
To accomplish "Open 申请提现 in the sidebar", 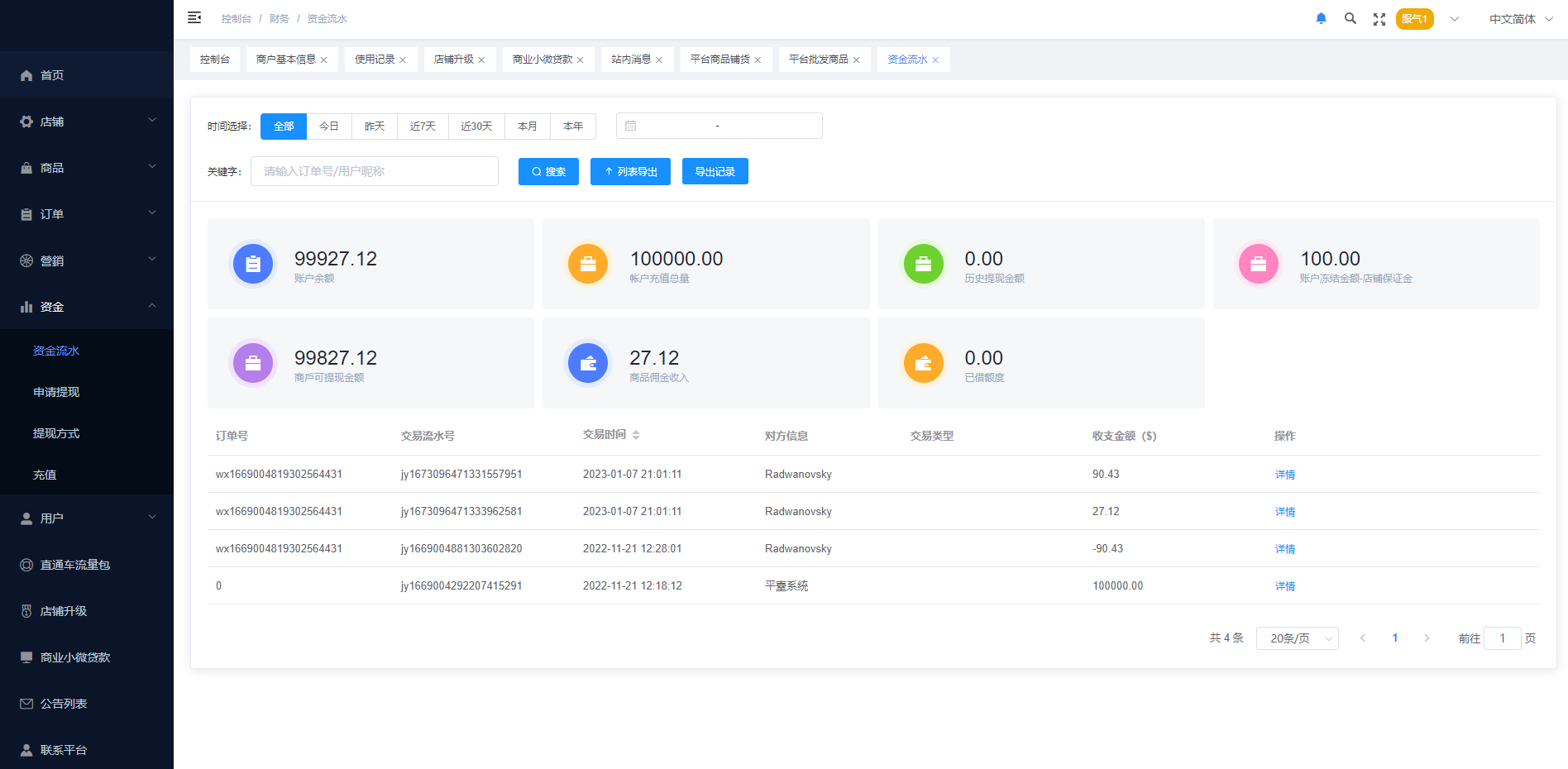I will point(56,392).
